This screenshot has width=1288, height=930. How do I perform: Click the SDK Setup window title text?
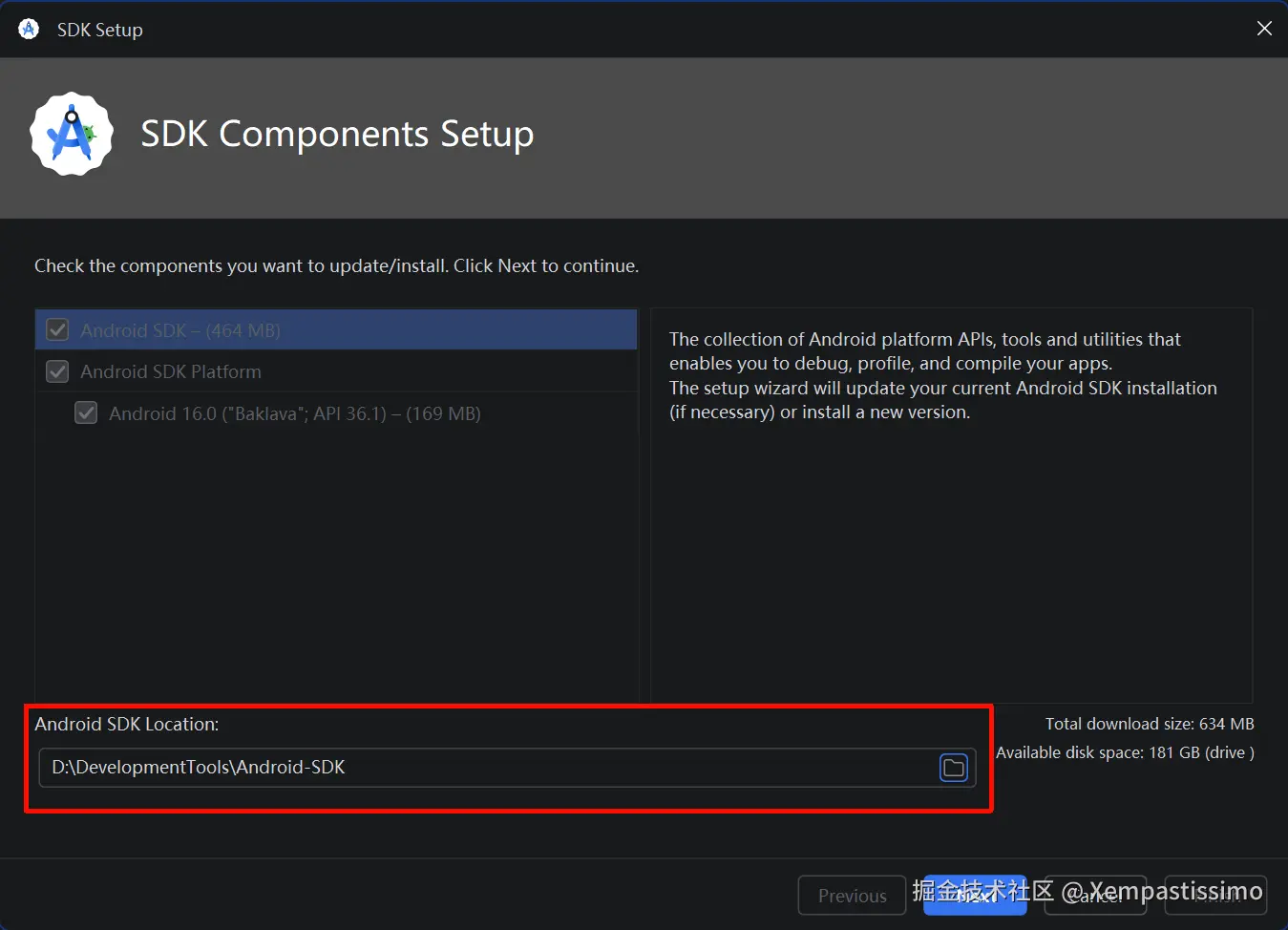pyautogui.click(x=100, y=30)
